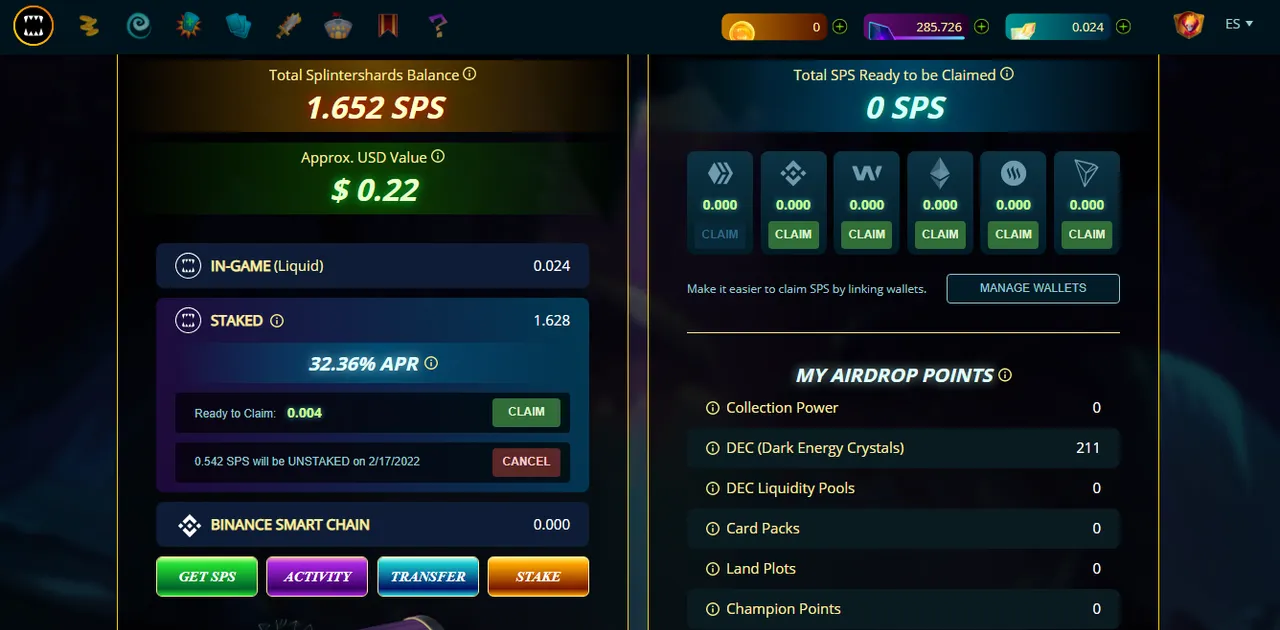
Task: Show info icon for My Airdrop Points
Action: [1005, 375]
